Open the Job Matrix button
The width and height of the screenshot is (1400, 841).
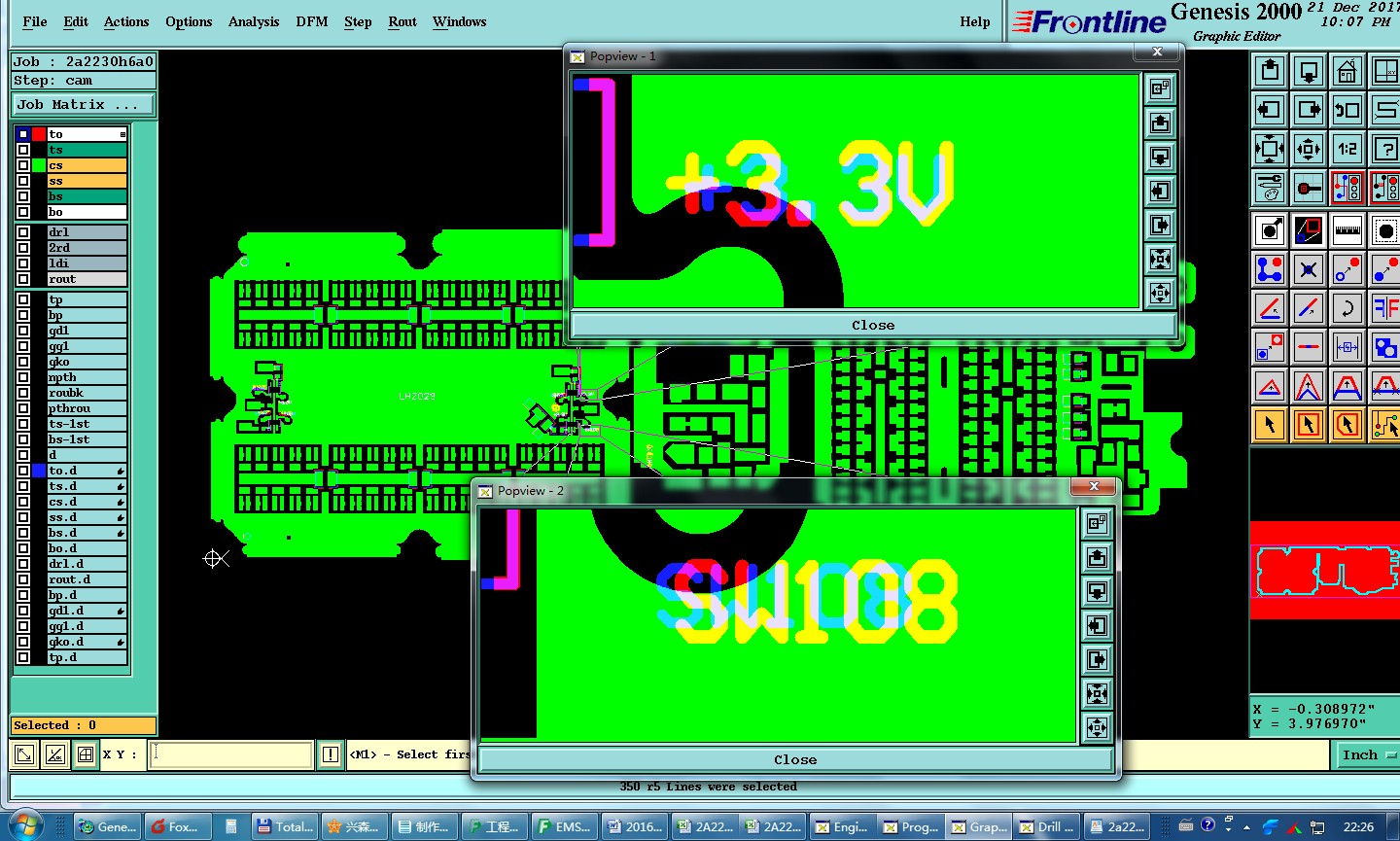coord(83,104)
